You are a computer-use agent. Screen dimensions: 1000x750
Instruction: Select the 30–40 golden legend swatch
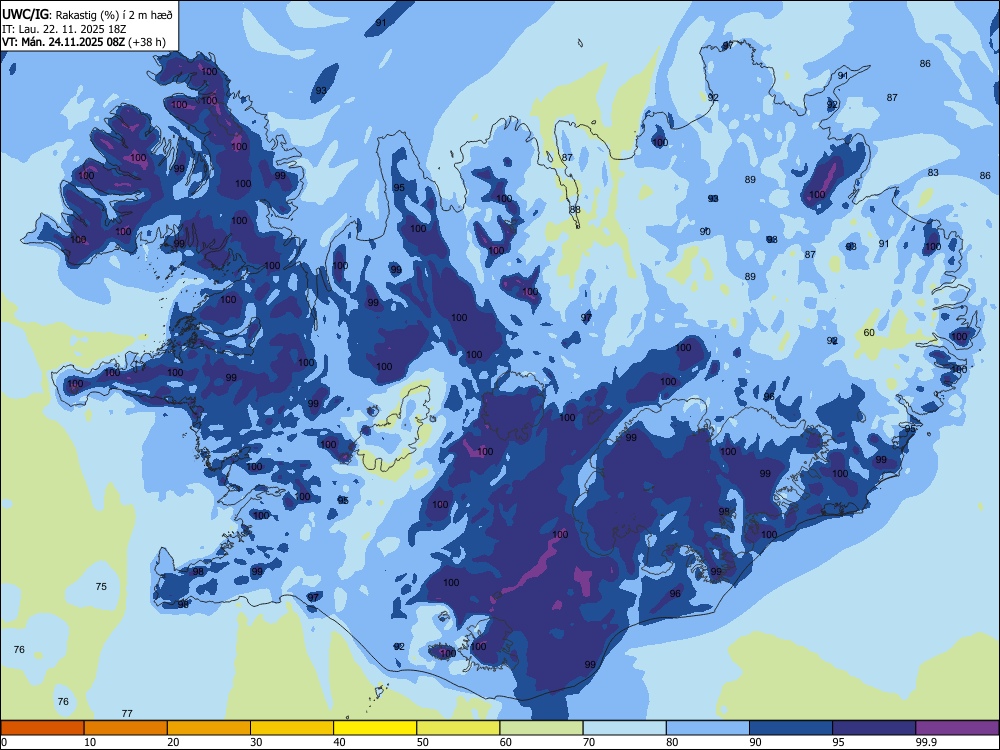(x=292, y=728)
